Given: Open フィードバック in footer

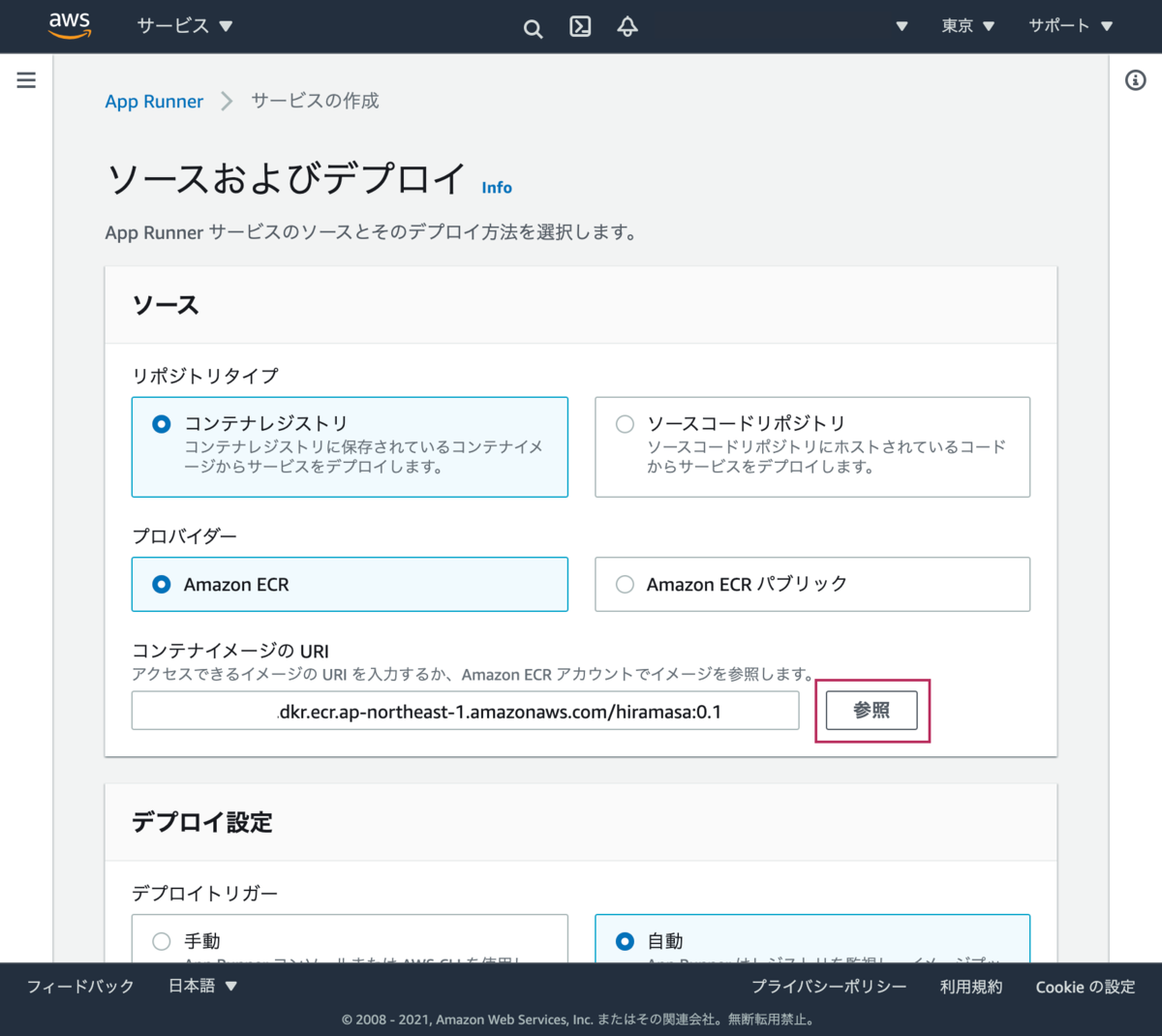Looking at the screenshot, I should coord(80,987).
